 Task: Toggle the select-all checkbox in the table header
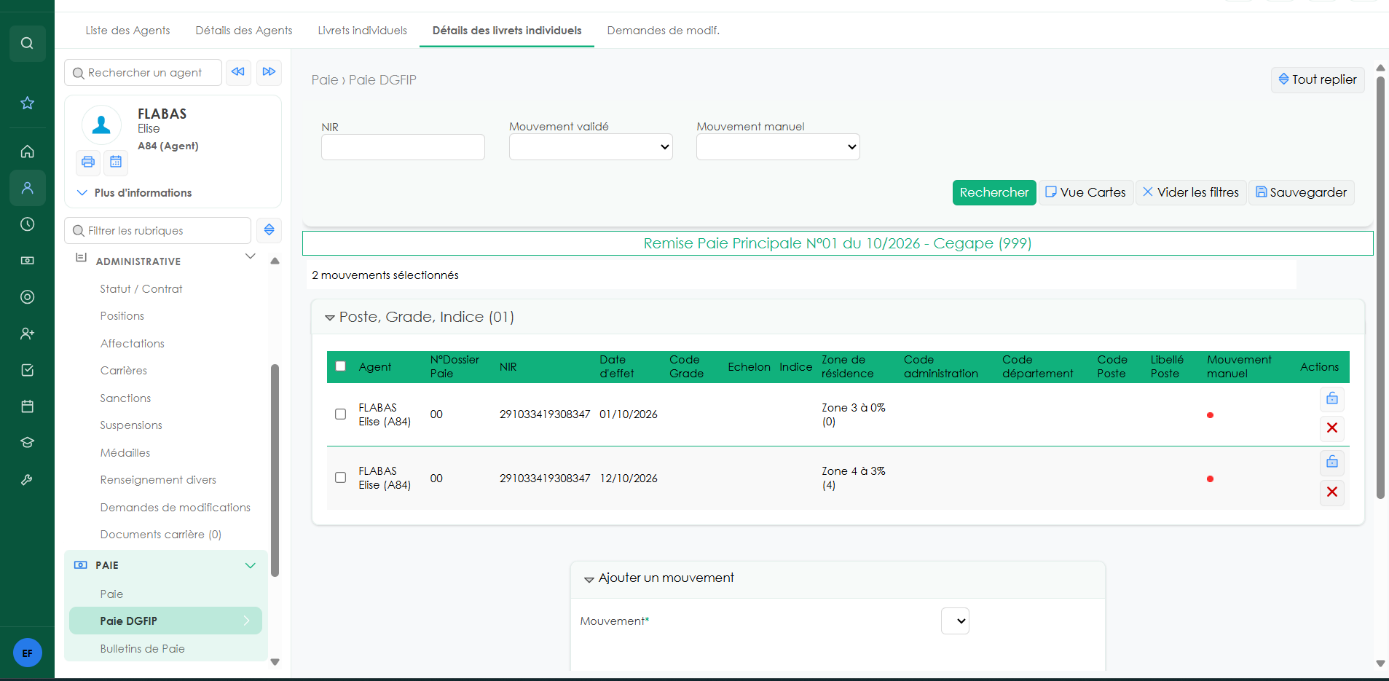tap(340, 366)
